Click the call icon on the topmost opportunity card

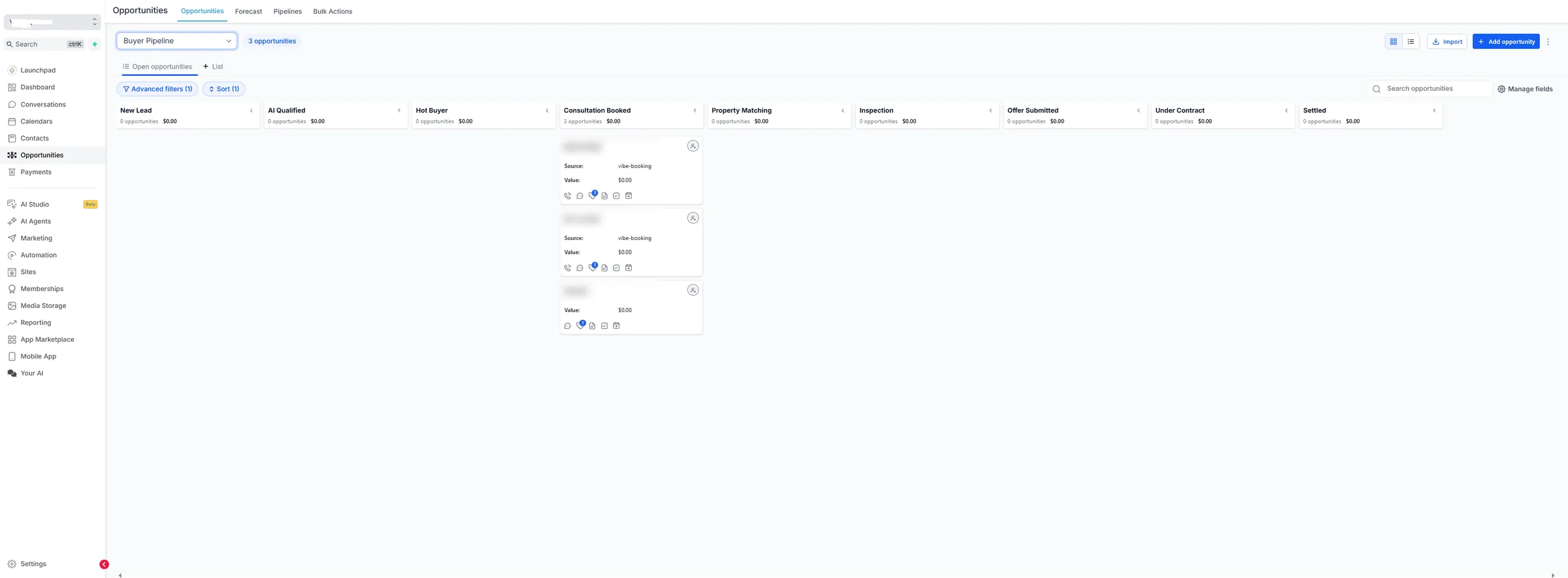(567, 195)
